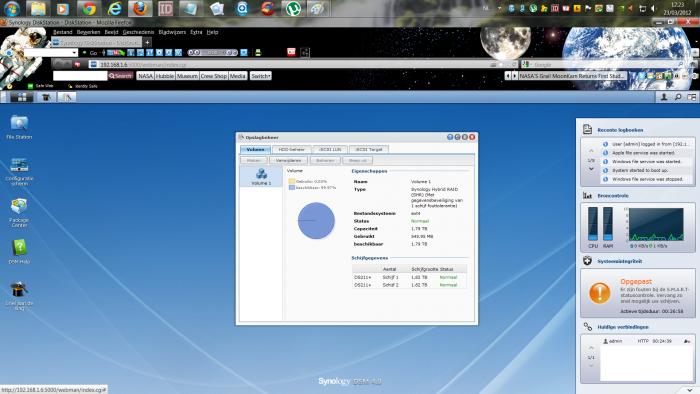Expand the Switch toolbar dropdown
The width and height of the screenshot is (700, 394).
pyautogui.click(x=261, y=76)
